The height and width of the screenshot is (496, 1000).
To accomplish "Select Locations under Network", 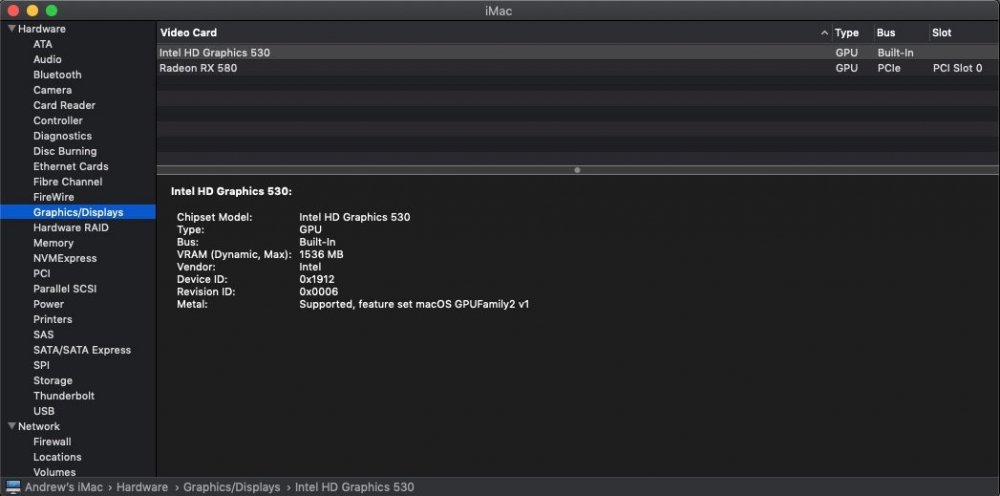I will coord(57,457).
